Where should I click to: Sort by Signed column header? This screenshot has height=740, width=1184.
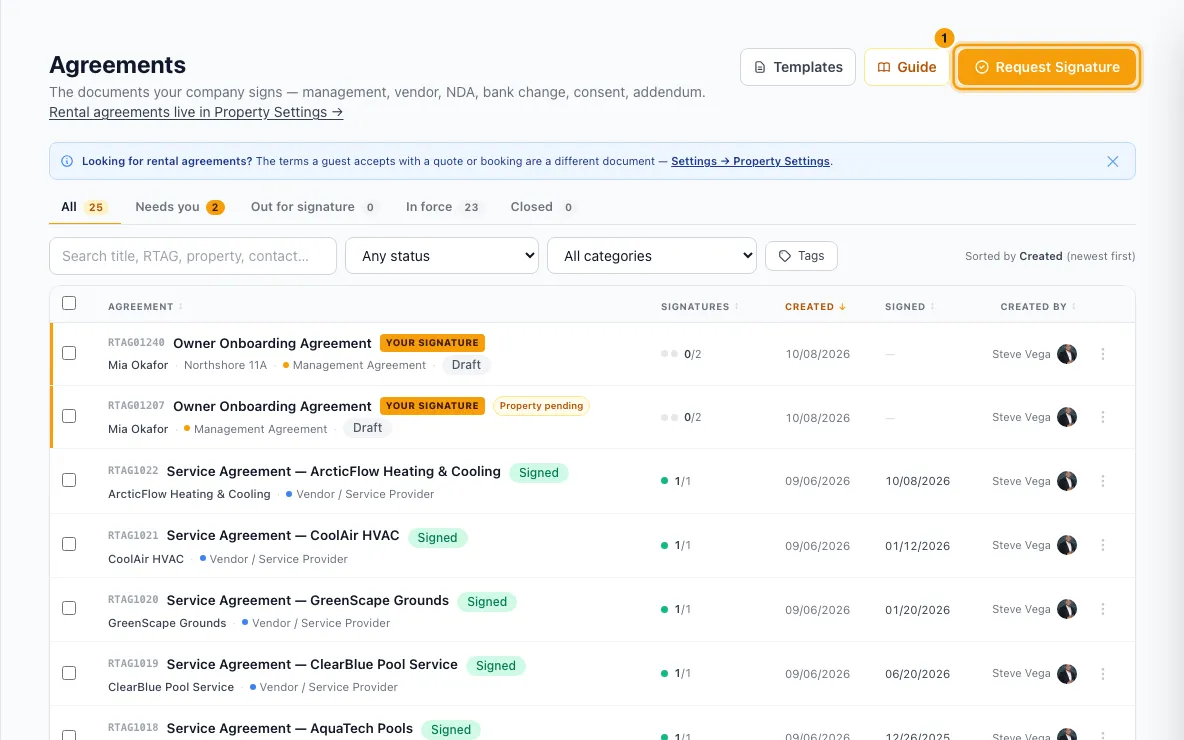point(909,307)
